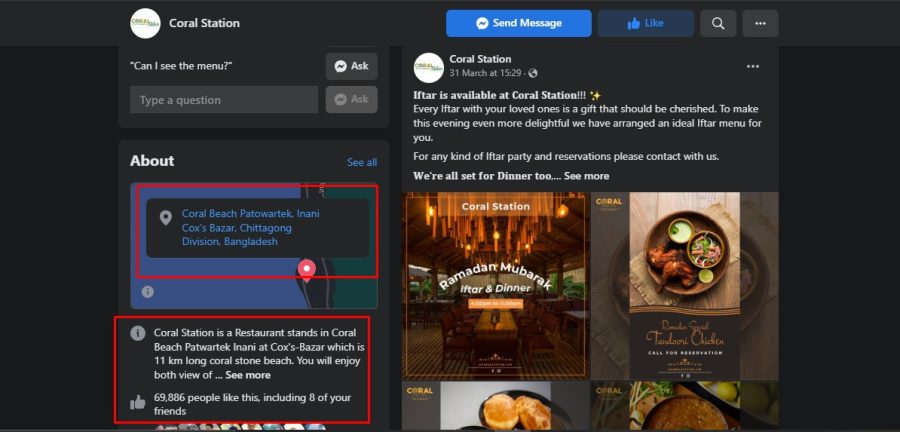Send Message to Coral Station
This screenshot has width=900, height=432.
pyautogui.click(x=519, y=24)
